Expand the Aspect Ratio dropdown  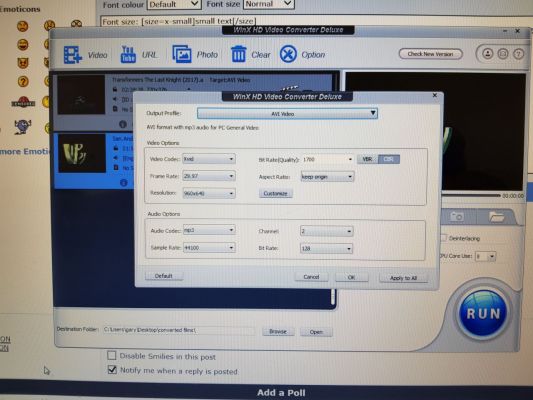(327, 177)
